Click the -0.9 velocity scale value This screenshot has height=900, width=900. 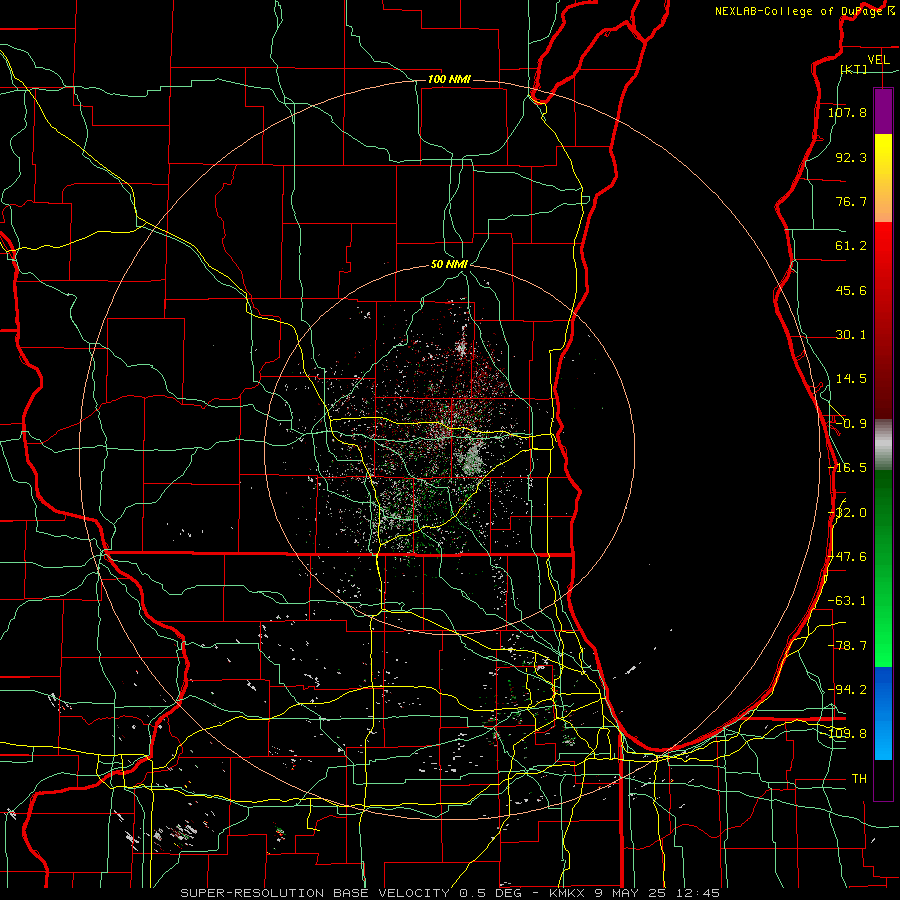click(x=851, y=424)
